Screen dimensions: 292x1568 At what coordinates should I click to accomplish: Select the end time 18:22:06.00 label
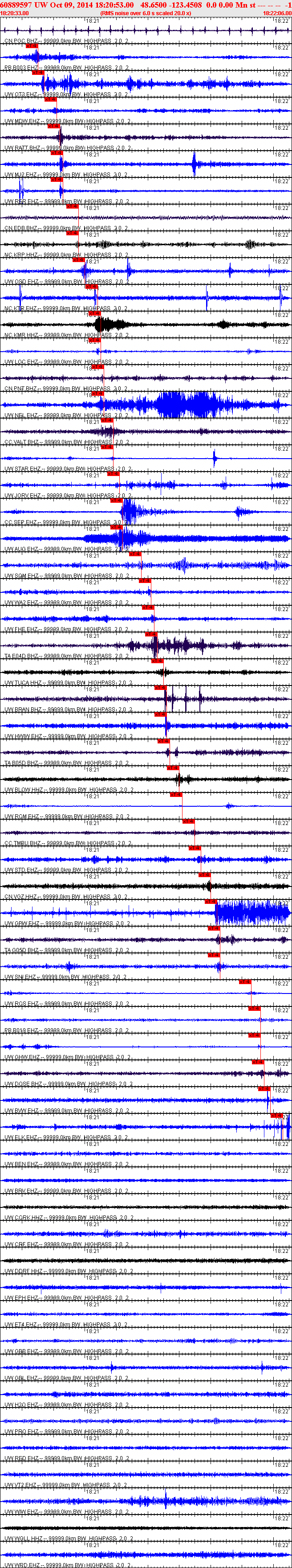(x=277, y=13)
